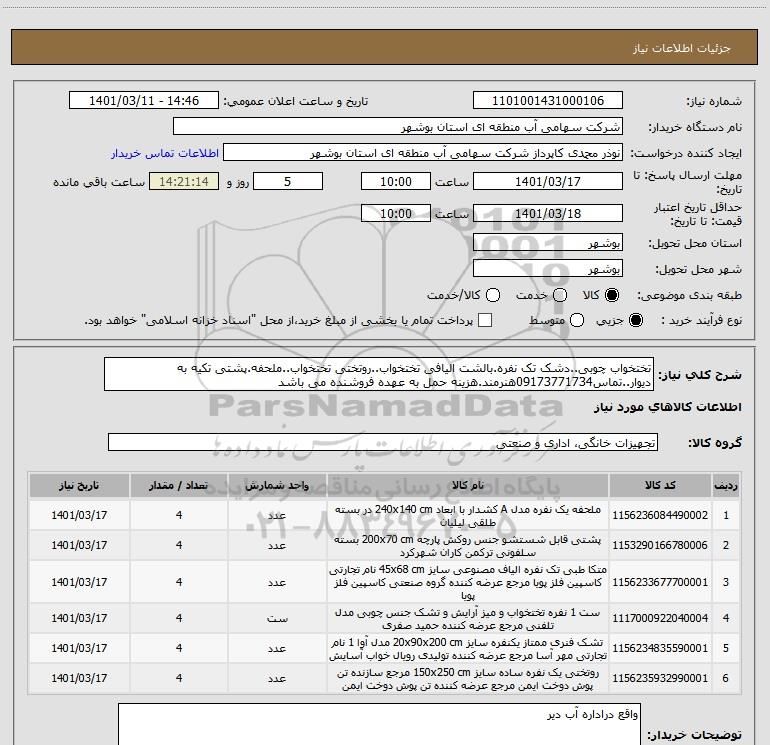Click product code 1156235932990001
Screen dimensions: 770x745
660,678
